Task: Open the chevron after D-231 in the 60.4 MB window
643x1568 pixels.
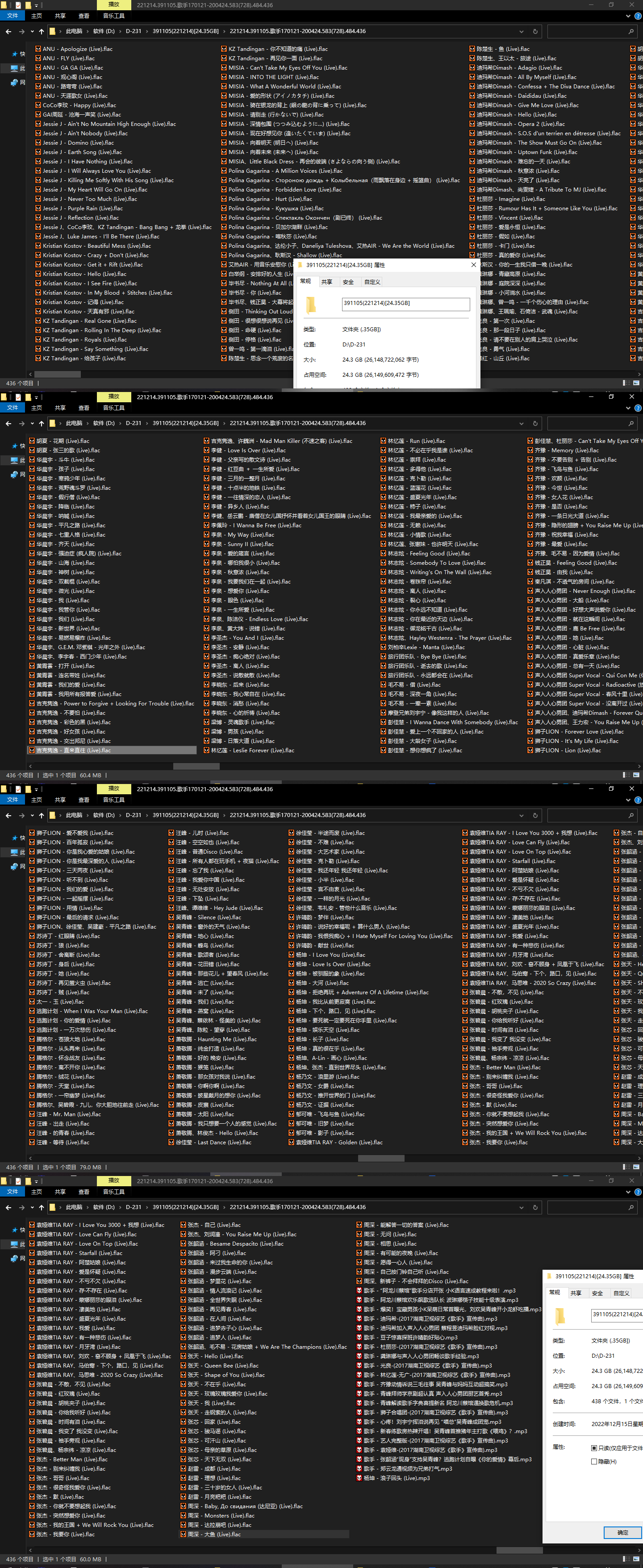Action: (147, 423)
